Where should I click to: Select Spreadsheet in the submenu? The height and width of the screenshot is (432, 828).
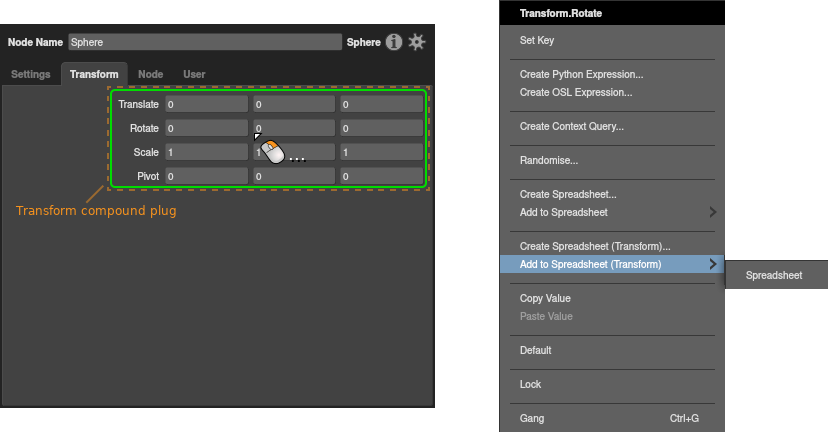click(x=773, y=275)
